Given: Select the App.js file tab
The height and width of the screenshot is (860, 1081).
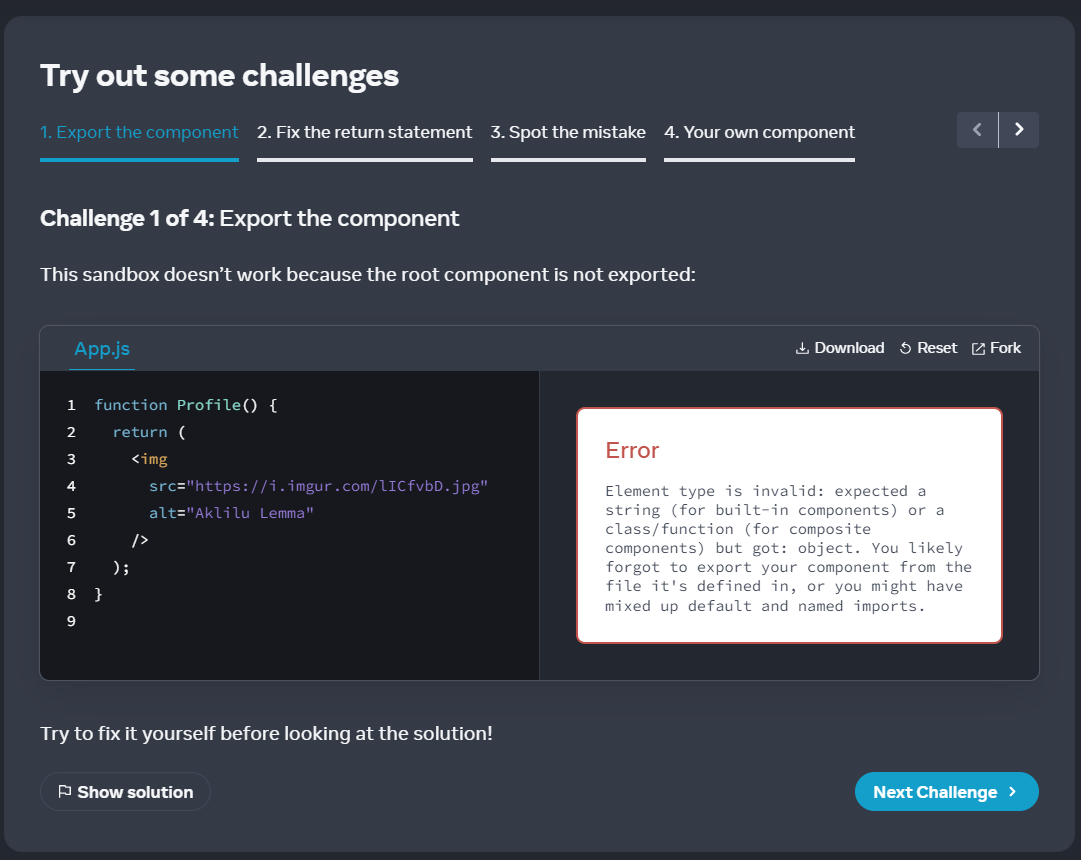Looking at the screenshot, I should [102, 349].
